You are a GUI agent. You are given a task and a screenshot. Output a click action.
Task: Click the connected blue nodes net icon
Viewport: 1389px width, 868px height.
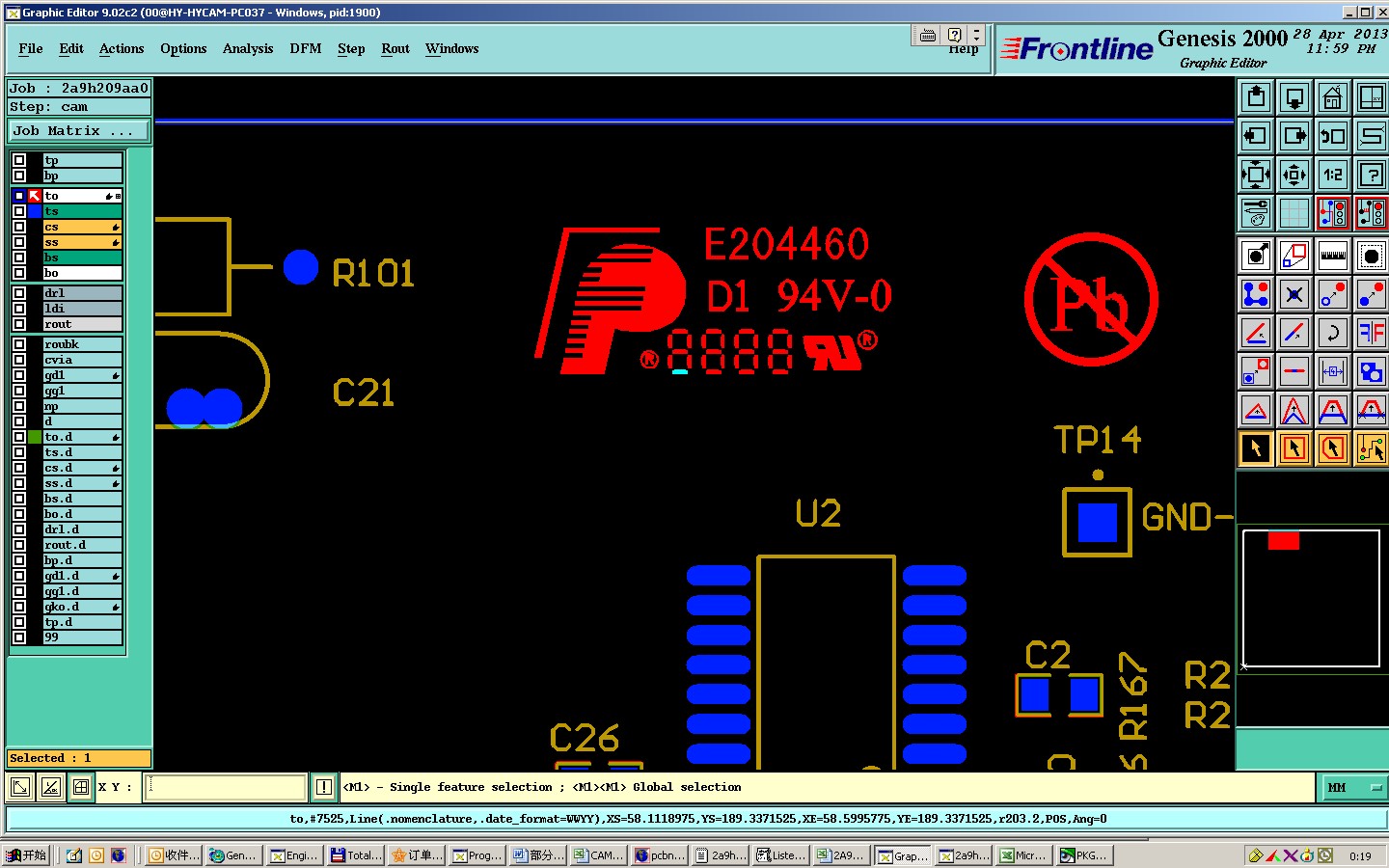click(1256, 294)
